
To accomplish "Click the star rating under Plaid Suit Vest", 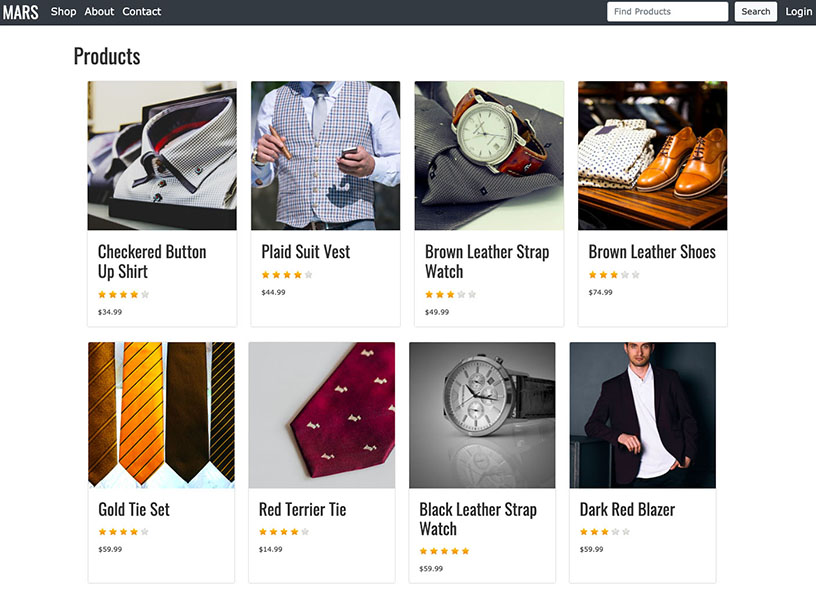I will click(287, 275).
